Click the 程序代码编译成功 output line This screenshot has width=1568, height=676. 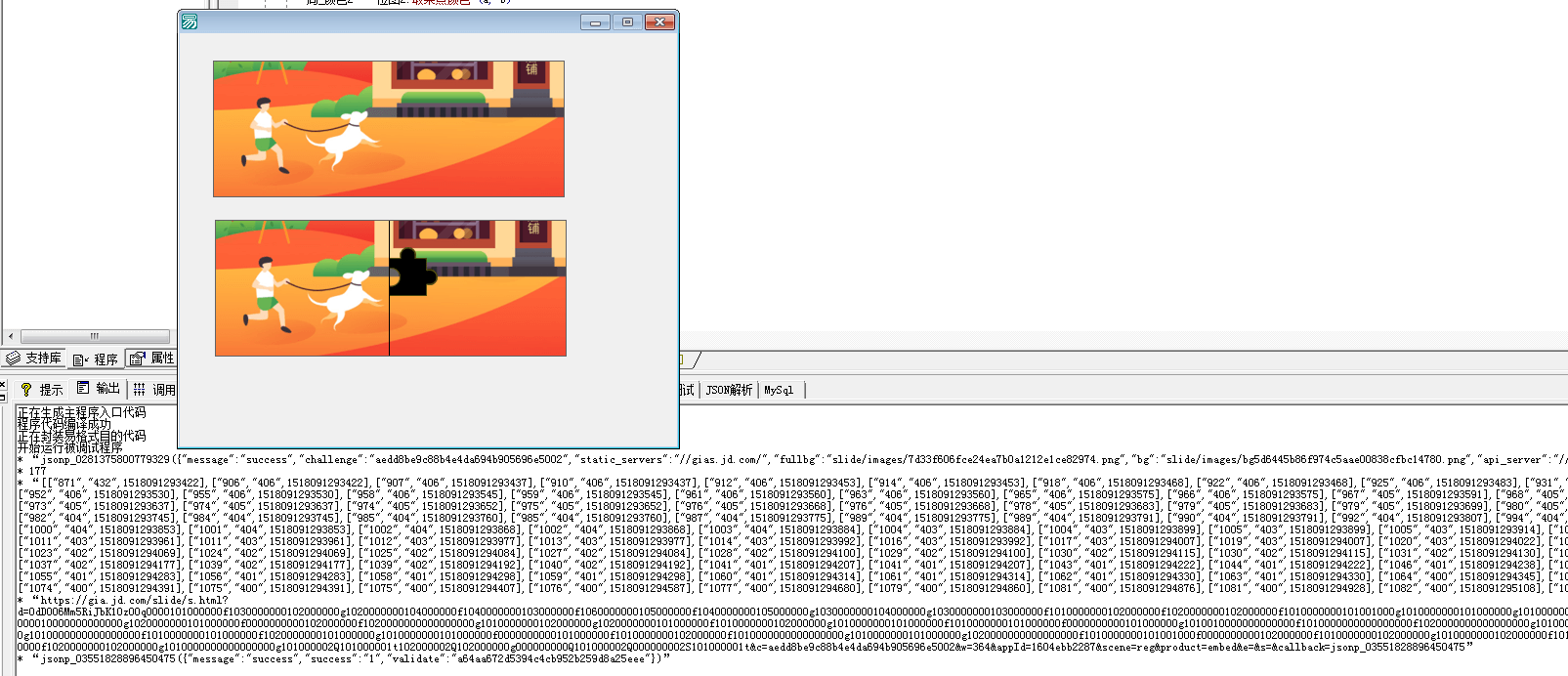64,425
